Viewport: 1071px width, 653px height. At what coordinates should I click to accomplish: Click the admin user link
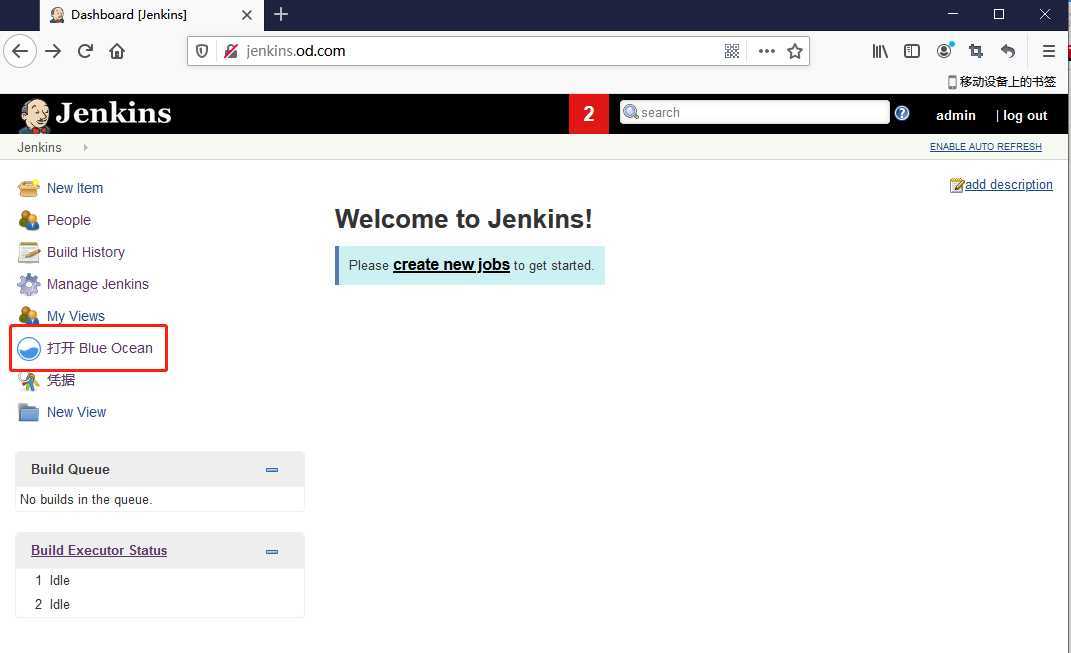coord(956,115)
